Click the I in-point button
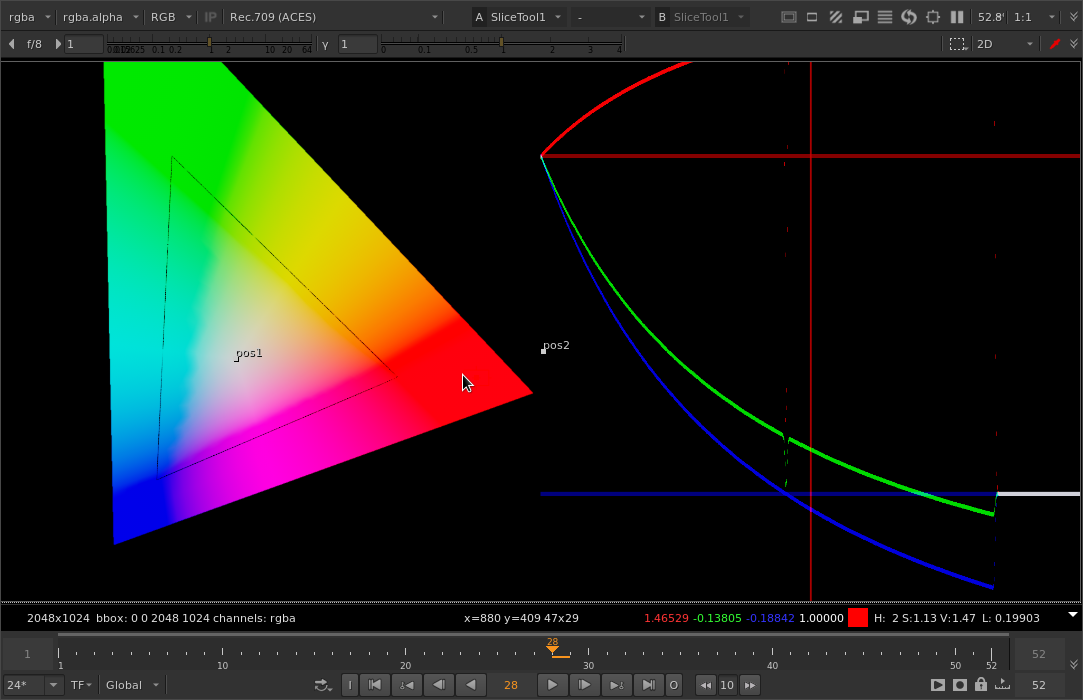 350,685
